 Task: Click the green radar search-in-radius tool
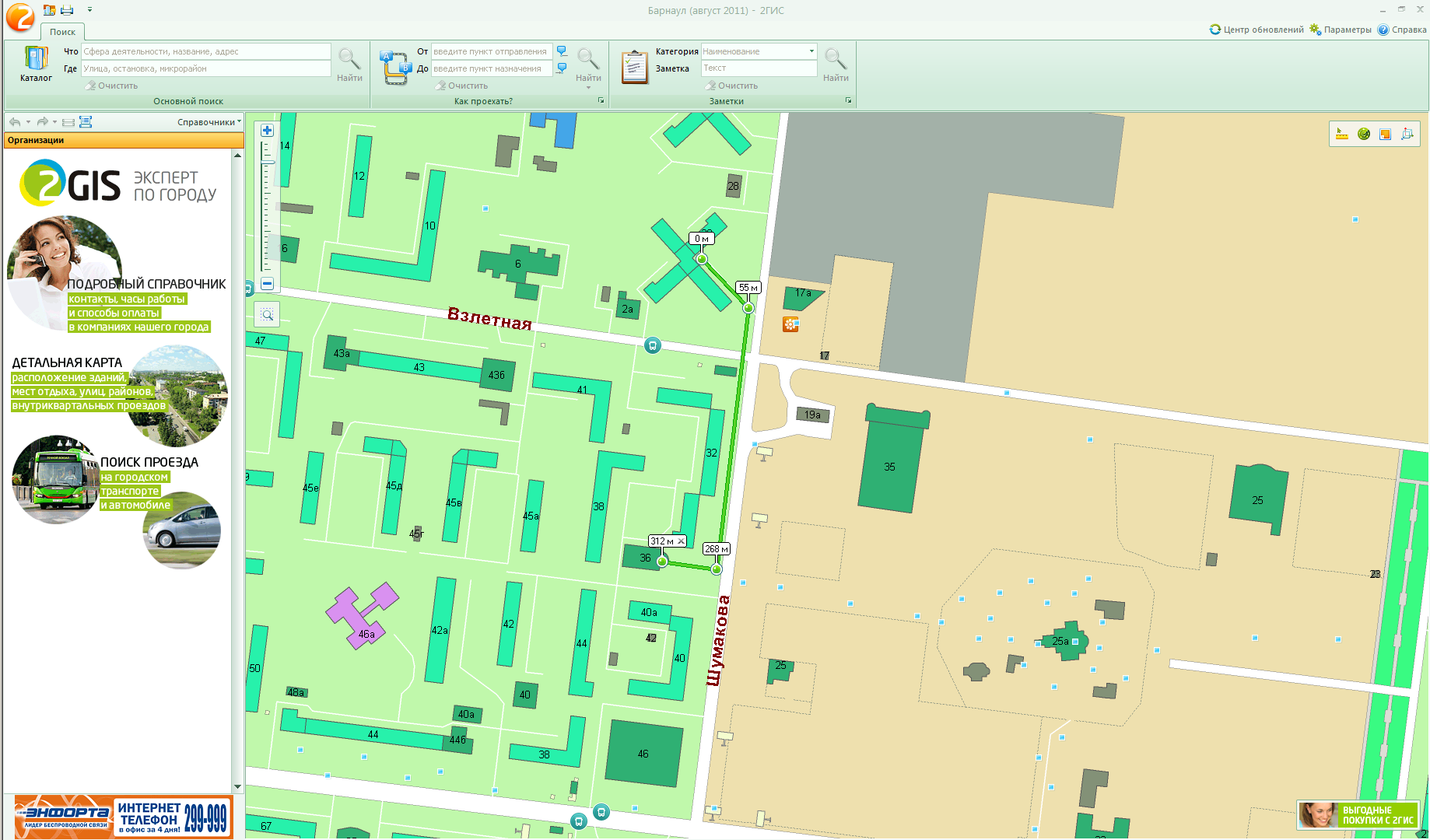[x=1364, y=134]
